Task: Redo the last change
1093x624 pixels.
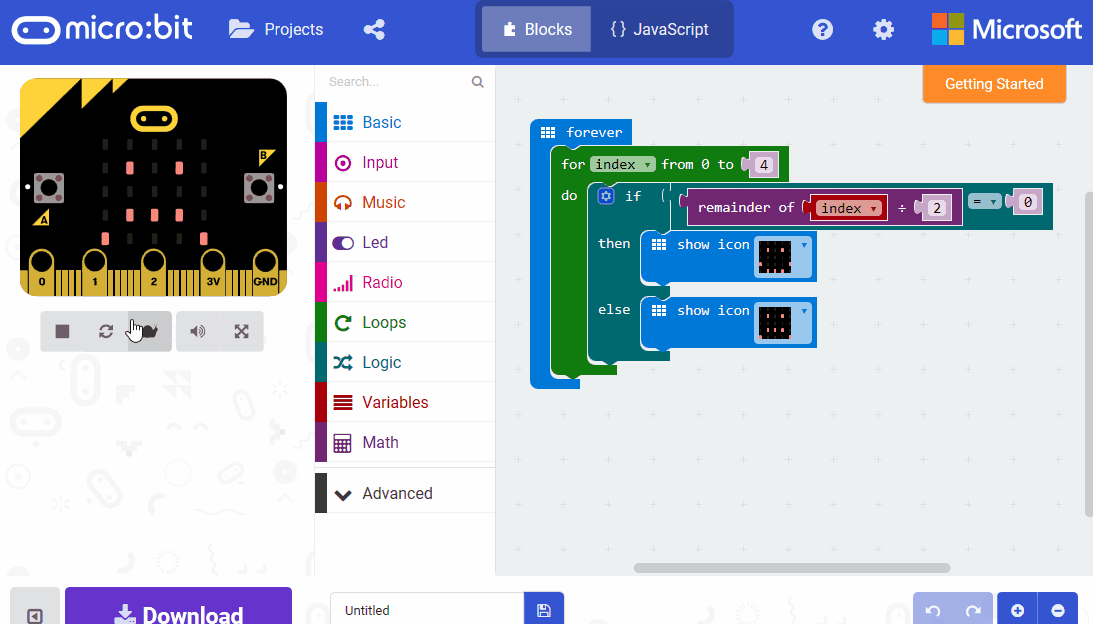Action: (973, 610)
